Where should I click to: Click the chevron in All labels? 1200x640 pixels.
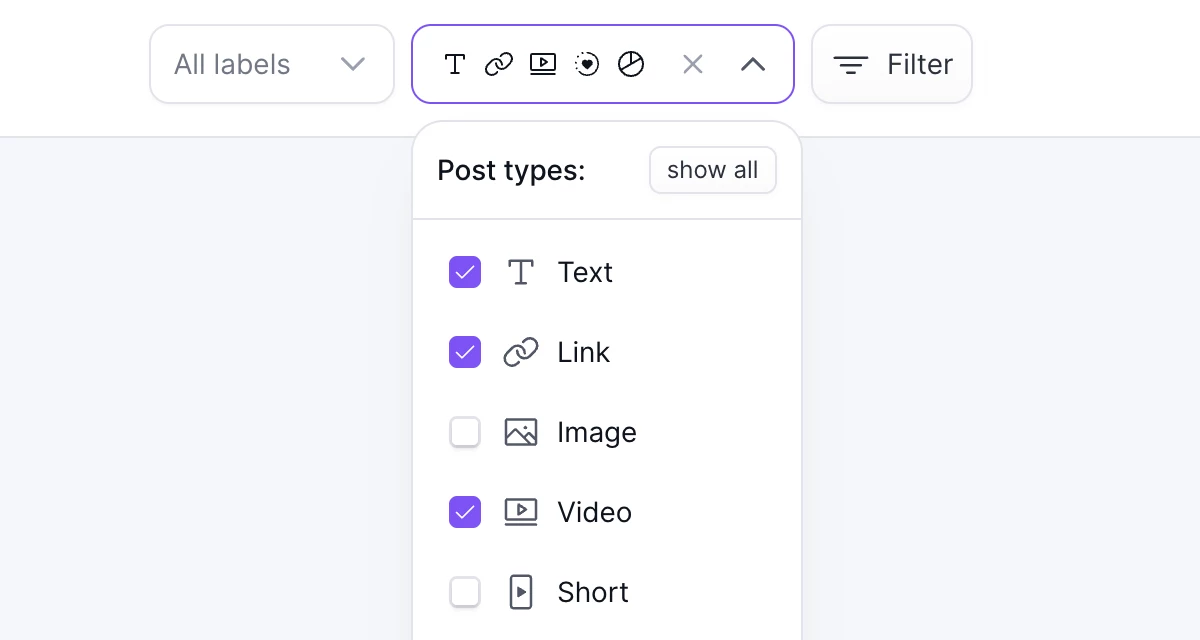353,64
